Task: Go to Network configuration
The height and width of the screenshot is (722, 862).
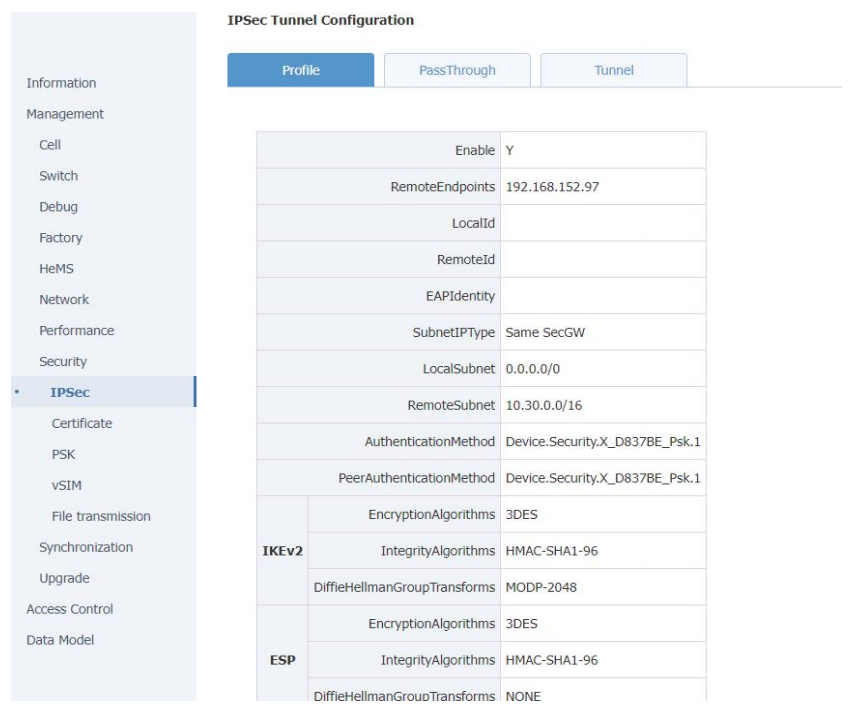Action: coord(64,300)
